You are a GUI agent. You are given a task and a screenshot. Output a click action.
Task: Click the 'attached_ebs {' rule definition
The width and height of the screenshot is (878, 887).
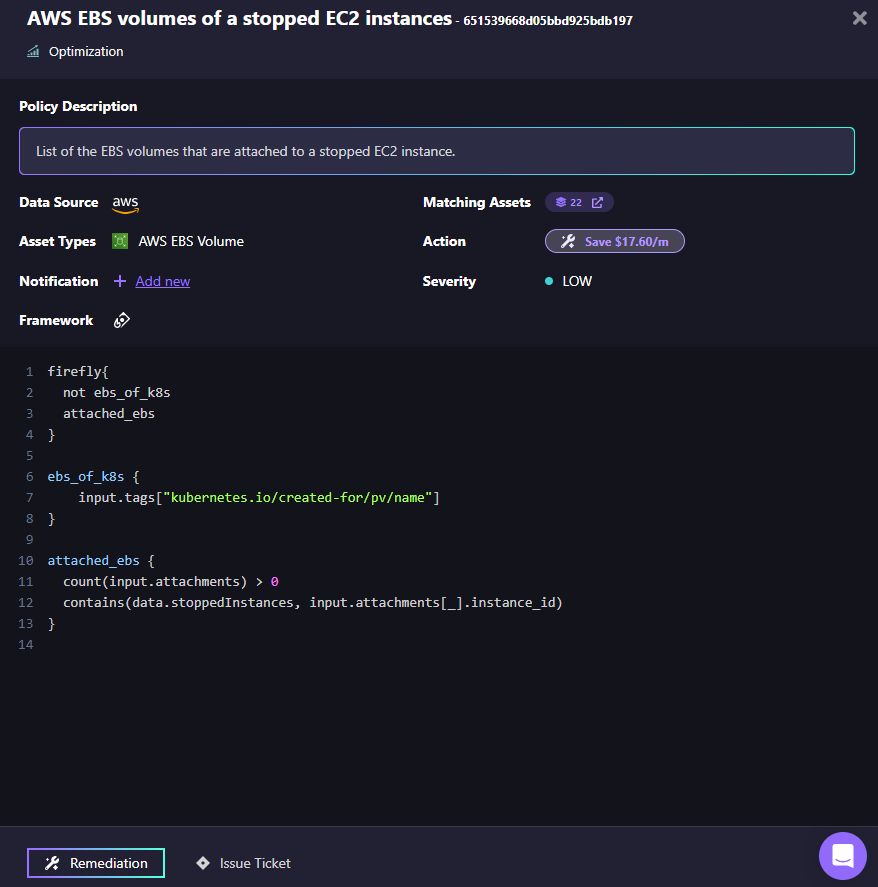click(x=101, y=561)
